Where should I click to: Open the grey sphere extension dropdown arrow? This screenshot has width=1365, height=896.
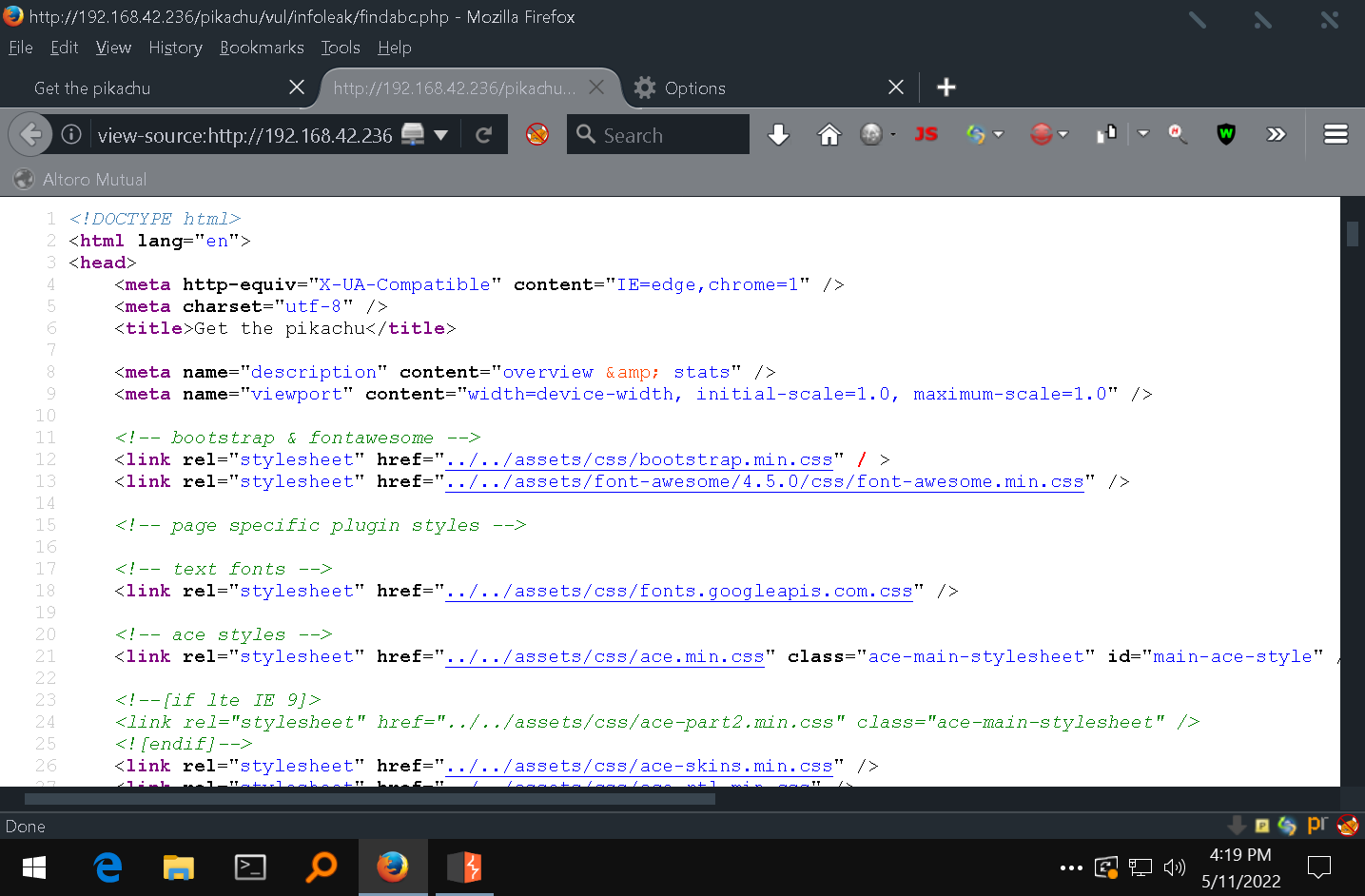point(892,135)
